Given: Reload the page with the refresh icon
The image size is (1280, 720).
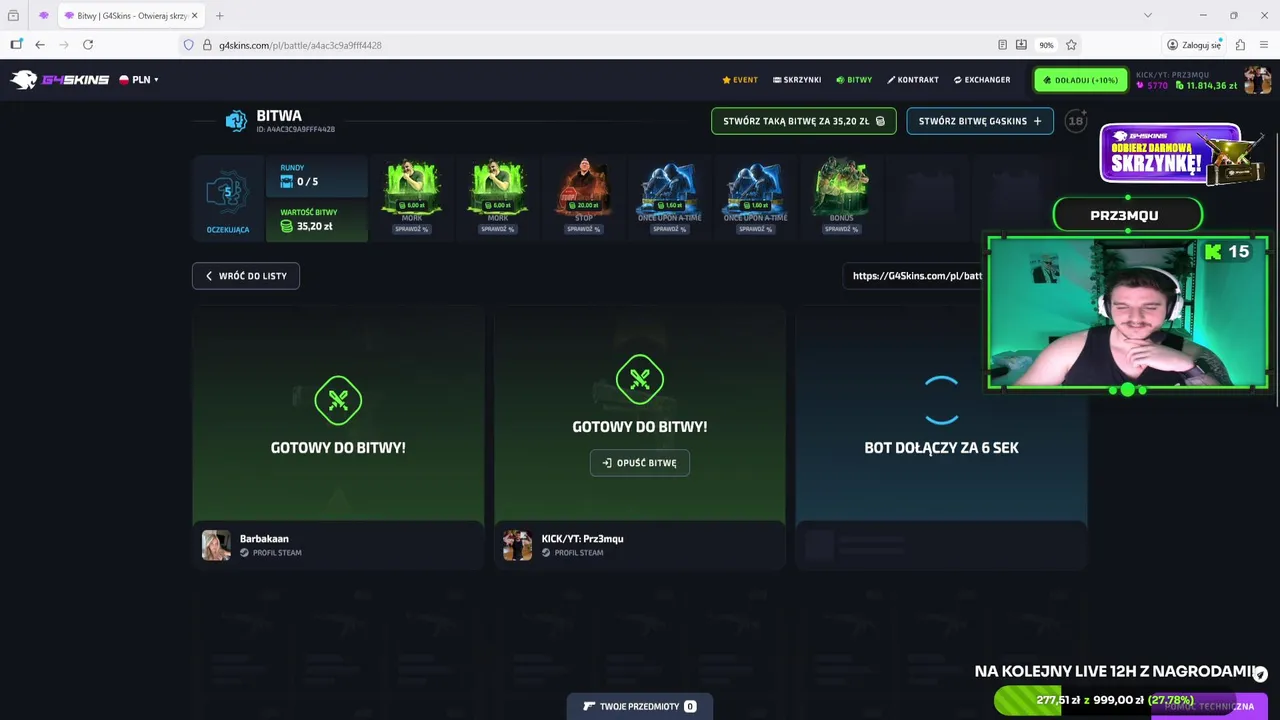Looking at the screenshot, I should tap(88, 45).
